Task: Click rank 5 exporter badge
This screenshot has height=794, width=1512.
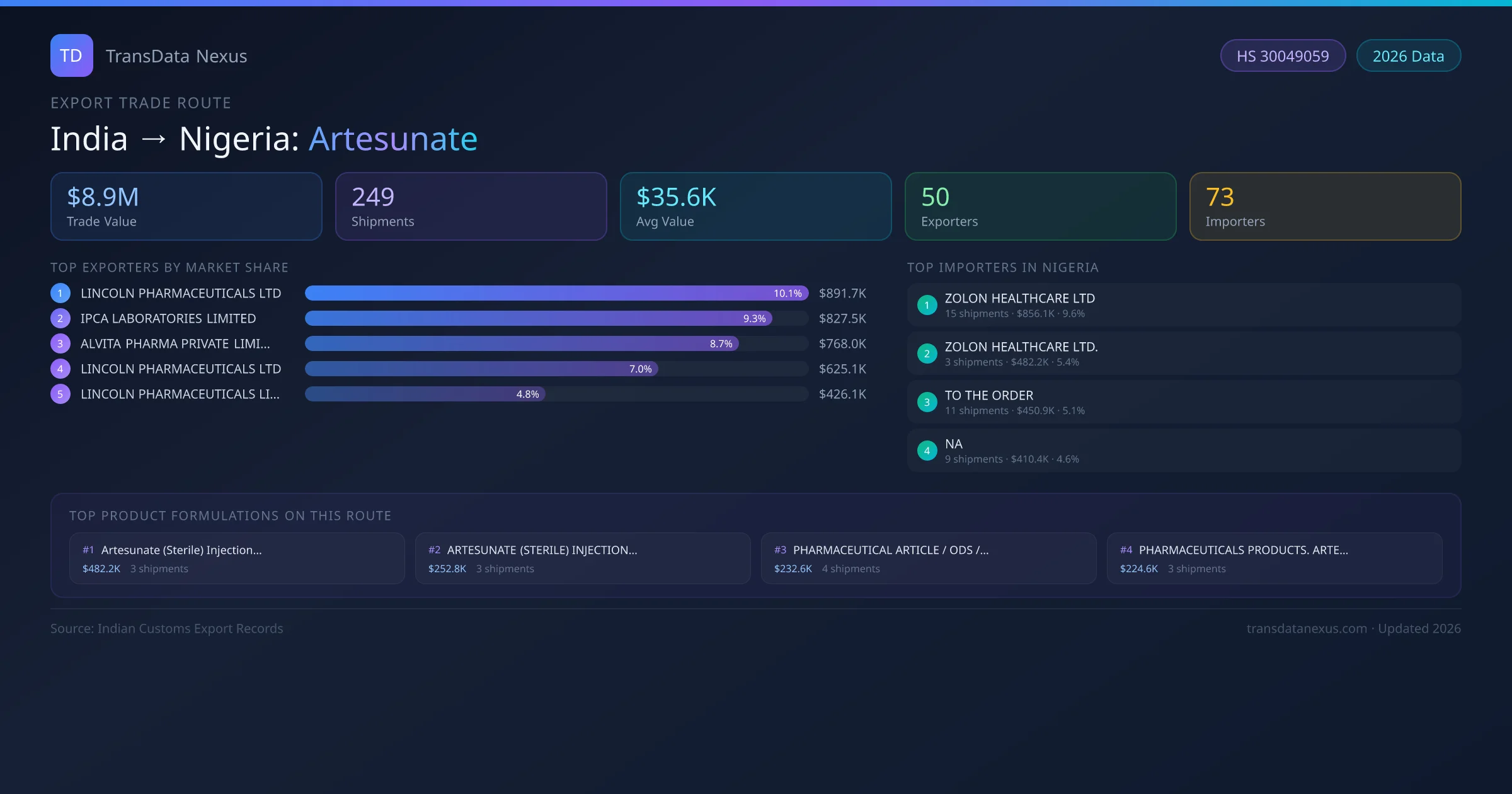Action: 60,394
